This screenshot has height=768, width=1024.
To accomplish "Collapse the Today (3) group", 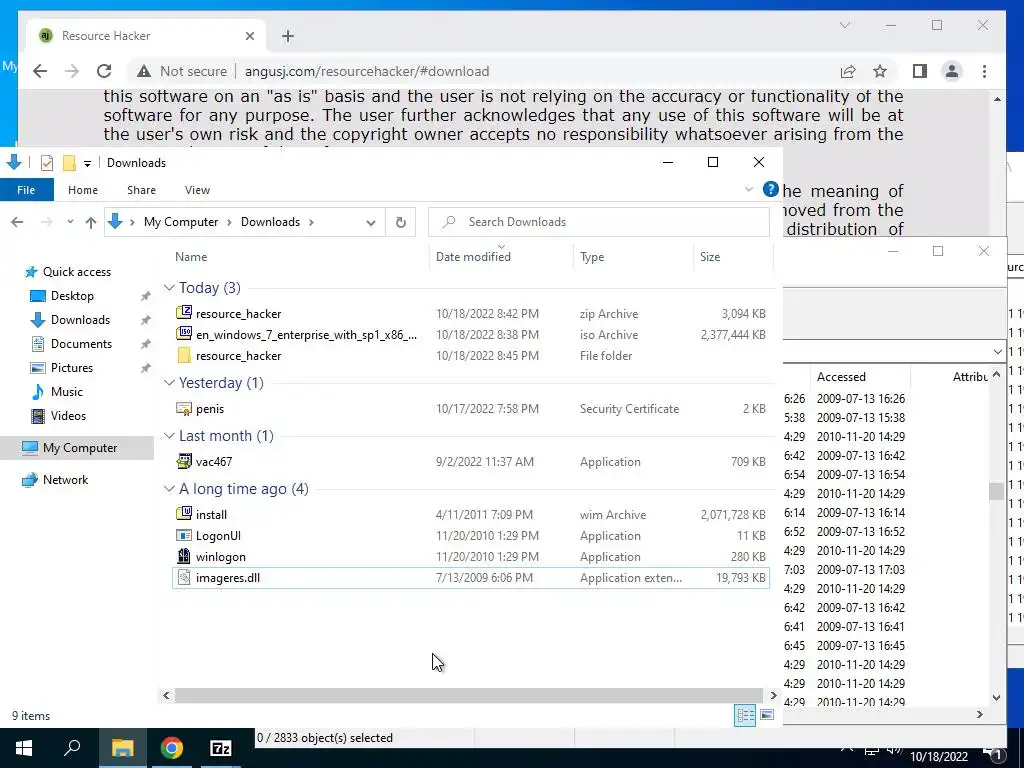I will click(168, 288).
